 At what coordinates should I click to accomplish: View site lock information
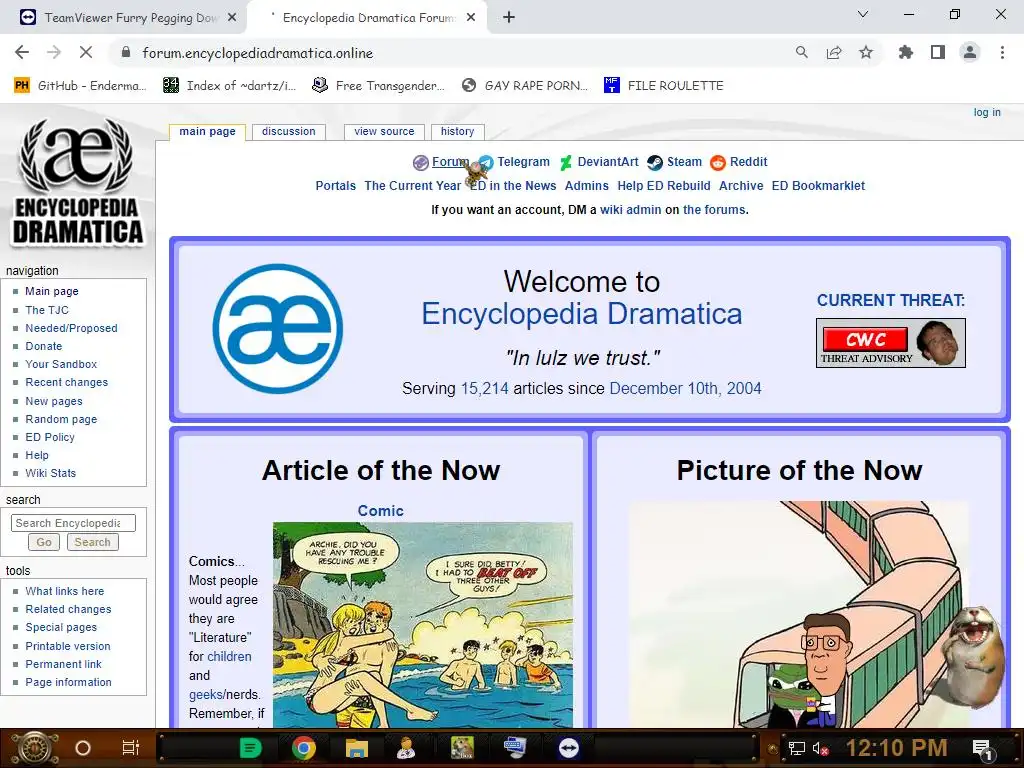[126, 52]
